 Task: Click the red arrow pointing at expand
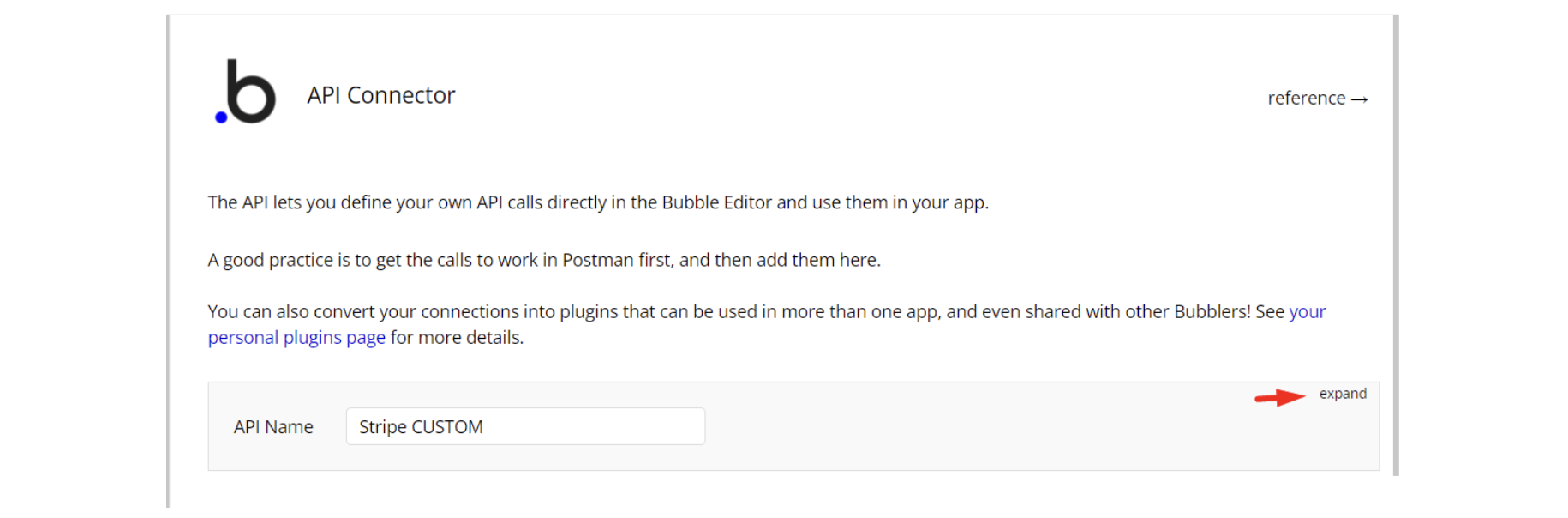(x=1279, y=397)
